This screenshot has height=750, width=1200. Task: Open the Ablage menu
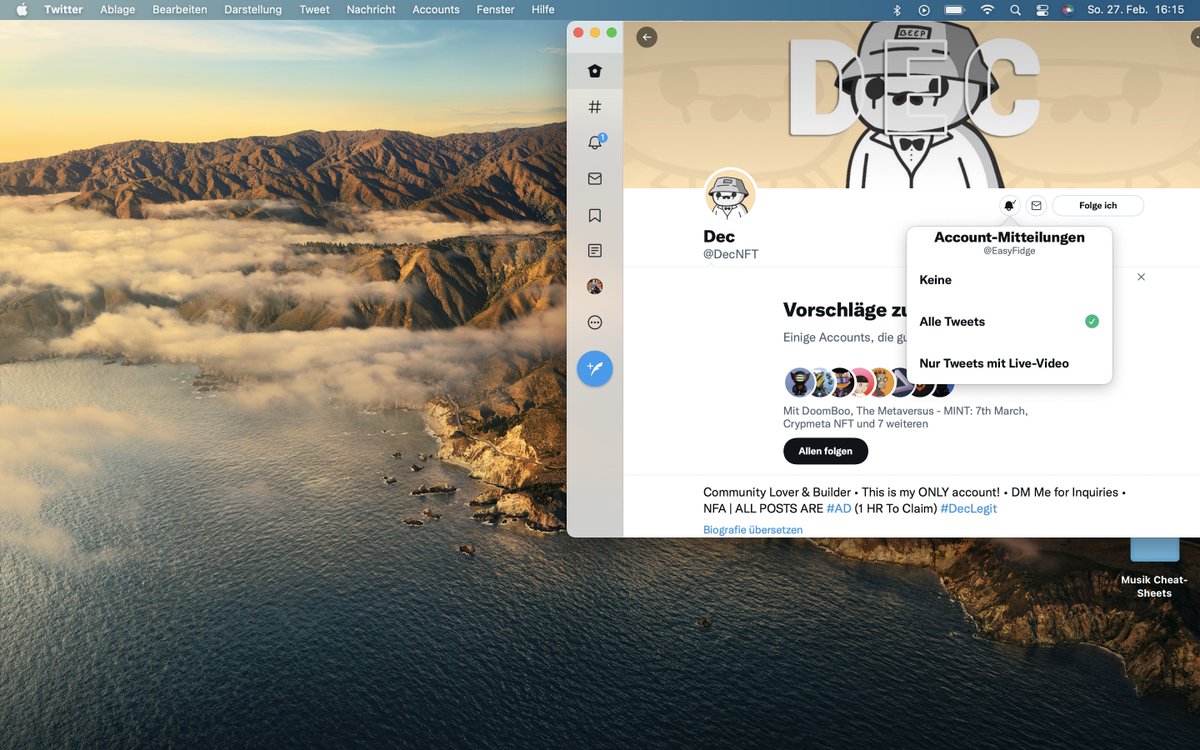(118, 10)
